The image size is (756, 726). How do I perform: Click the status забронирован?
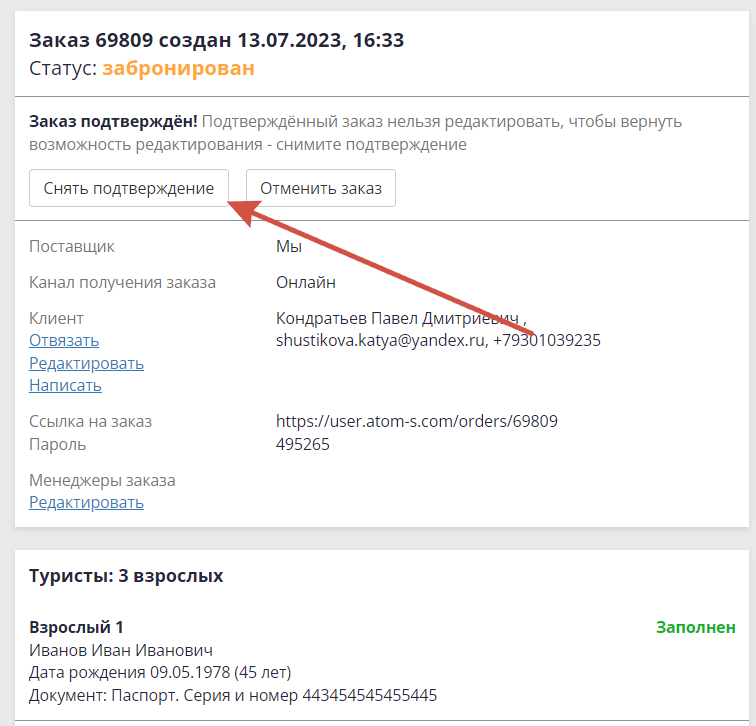[178, 68]
